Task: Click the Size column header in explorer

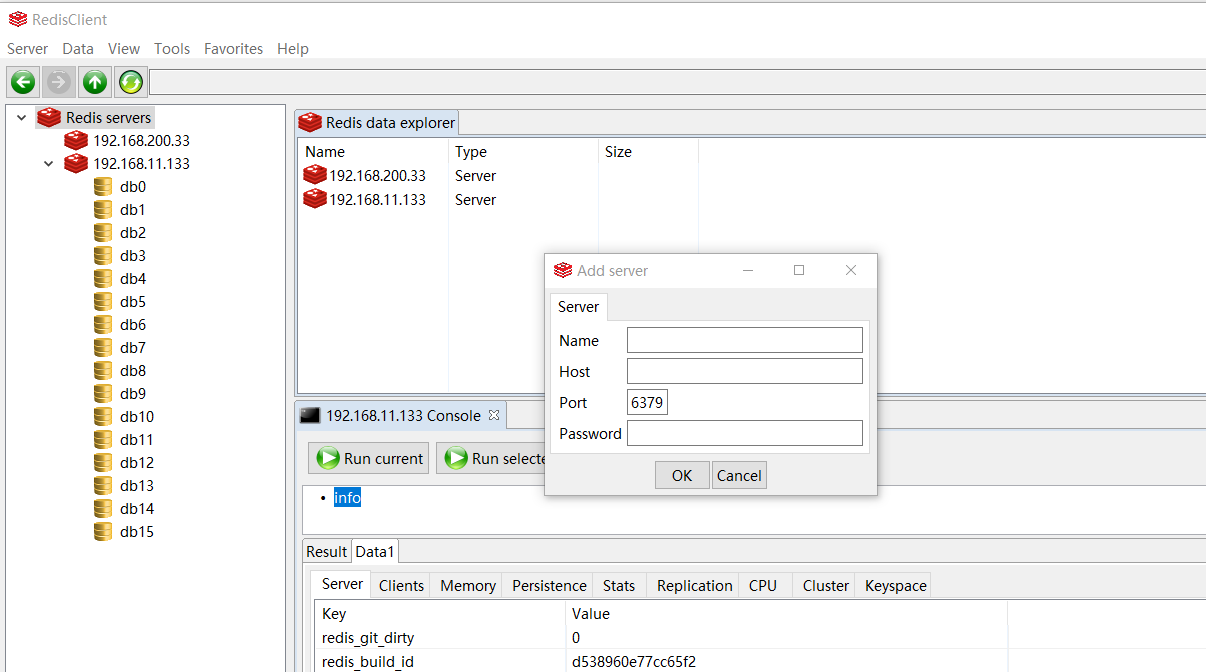Action: pyautogui.click(x=648, y=152)
